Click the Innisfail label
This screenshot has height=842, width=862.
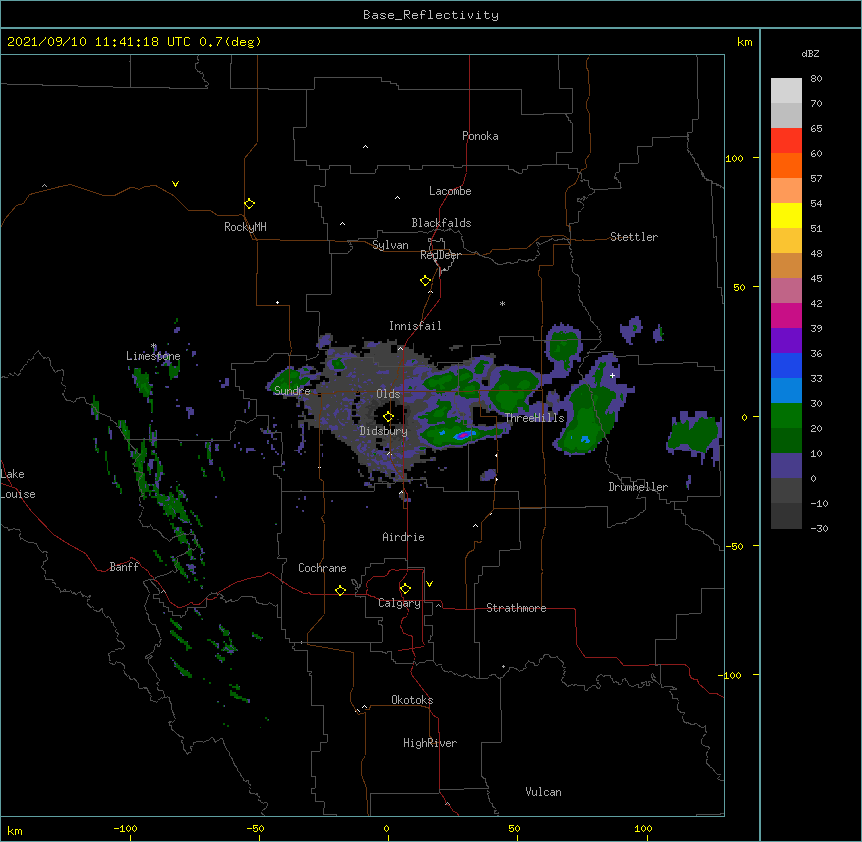tap(415, 326)
